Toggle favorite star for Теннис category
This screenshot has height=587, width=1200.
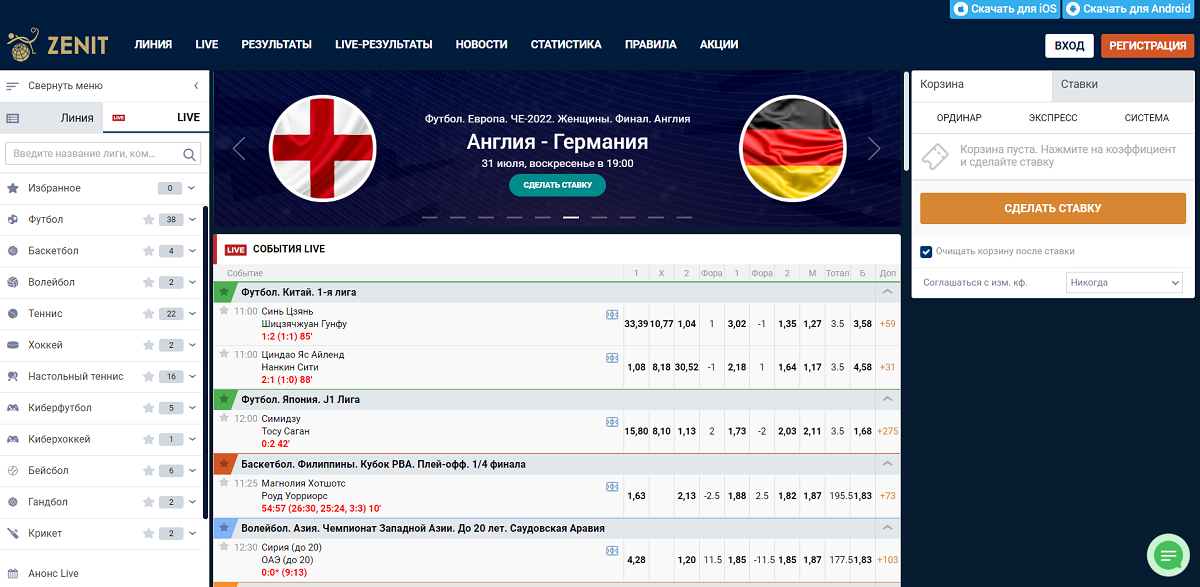point(148,314)
